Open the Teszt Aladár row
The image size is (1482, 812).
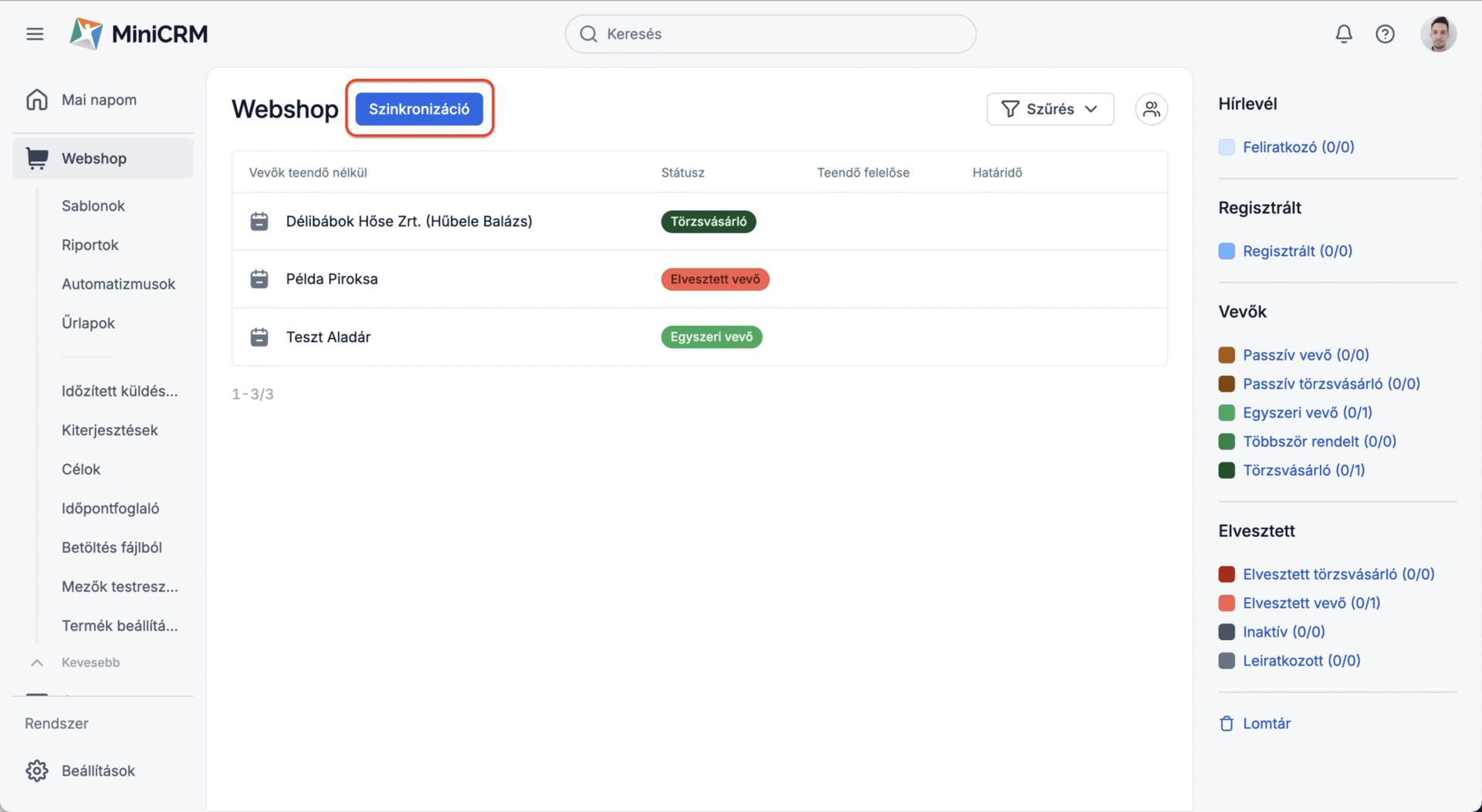[x=699, y=337]
